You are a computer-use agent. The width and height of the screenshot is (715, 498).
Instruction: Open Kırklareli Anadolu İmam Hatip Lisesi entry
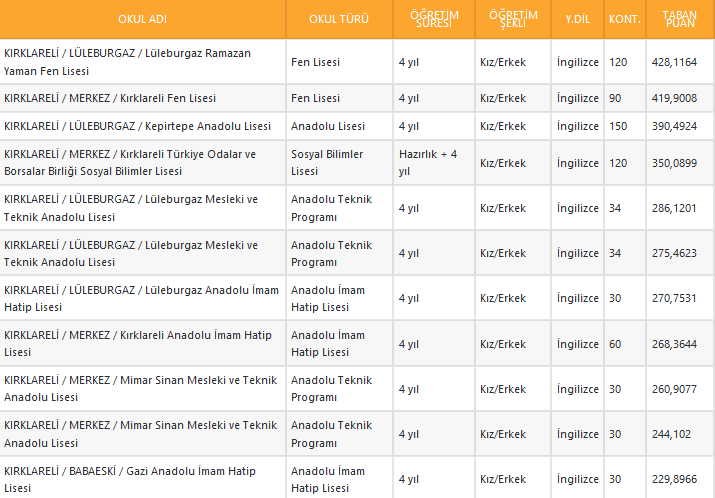(137, 343)
